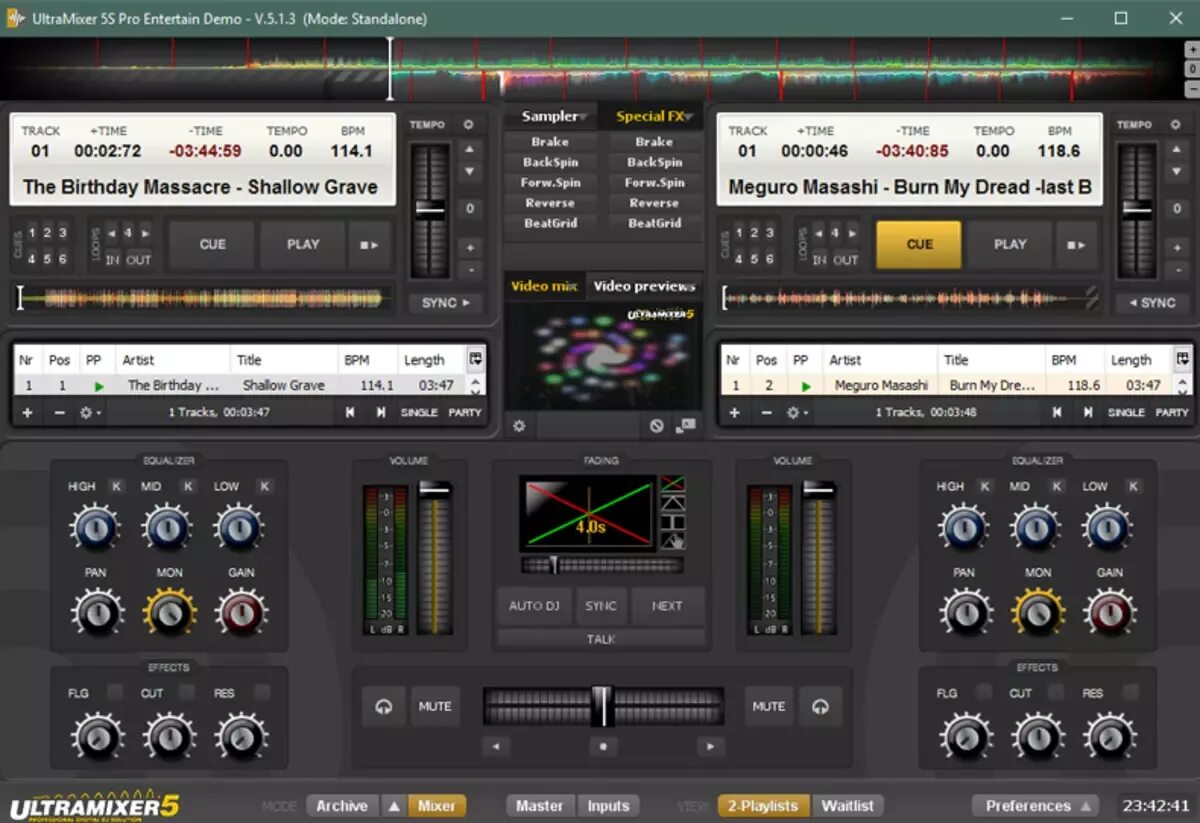Switch view to 2-Playlists
The image size is (1200, 823).
click(x=764, y=805)
